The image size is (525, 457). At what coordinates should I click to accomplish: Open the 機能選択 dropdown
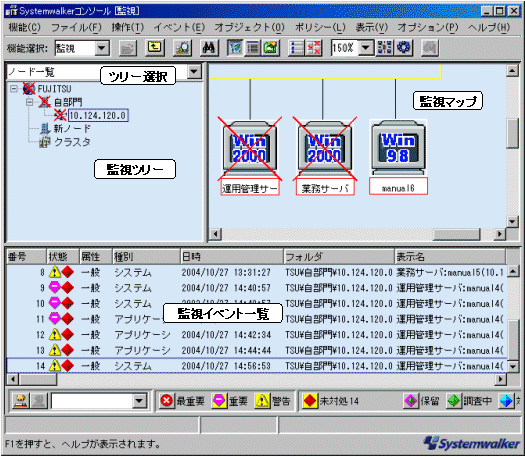click(102, 48)
